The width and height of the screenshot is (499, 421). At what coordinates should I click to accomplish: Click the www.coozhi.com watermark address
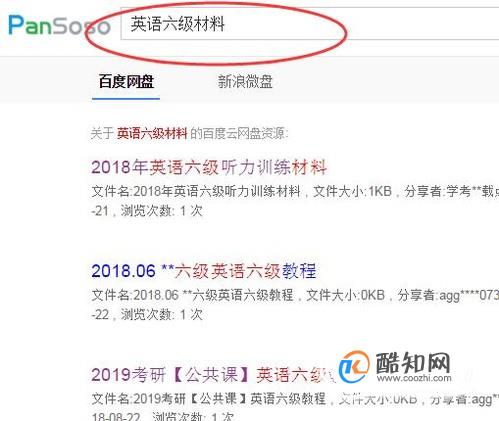(414, 378)
